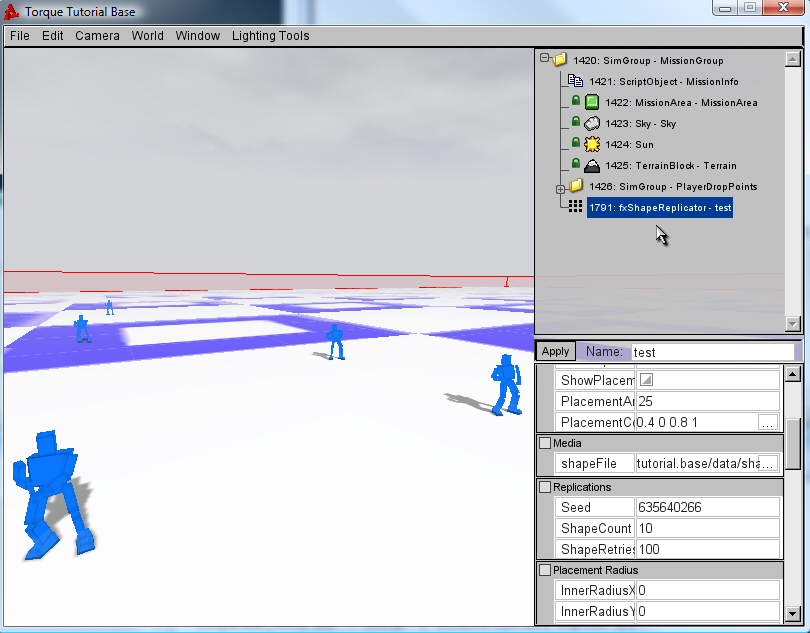This screenshot has height=633, width=810.
Task: Click the MissionInfo ScriptObject document icon
Action: 575,81
